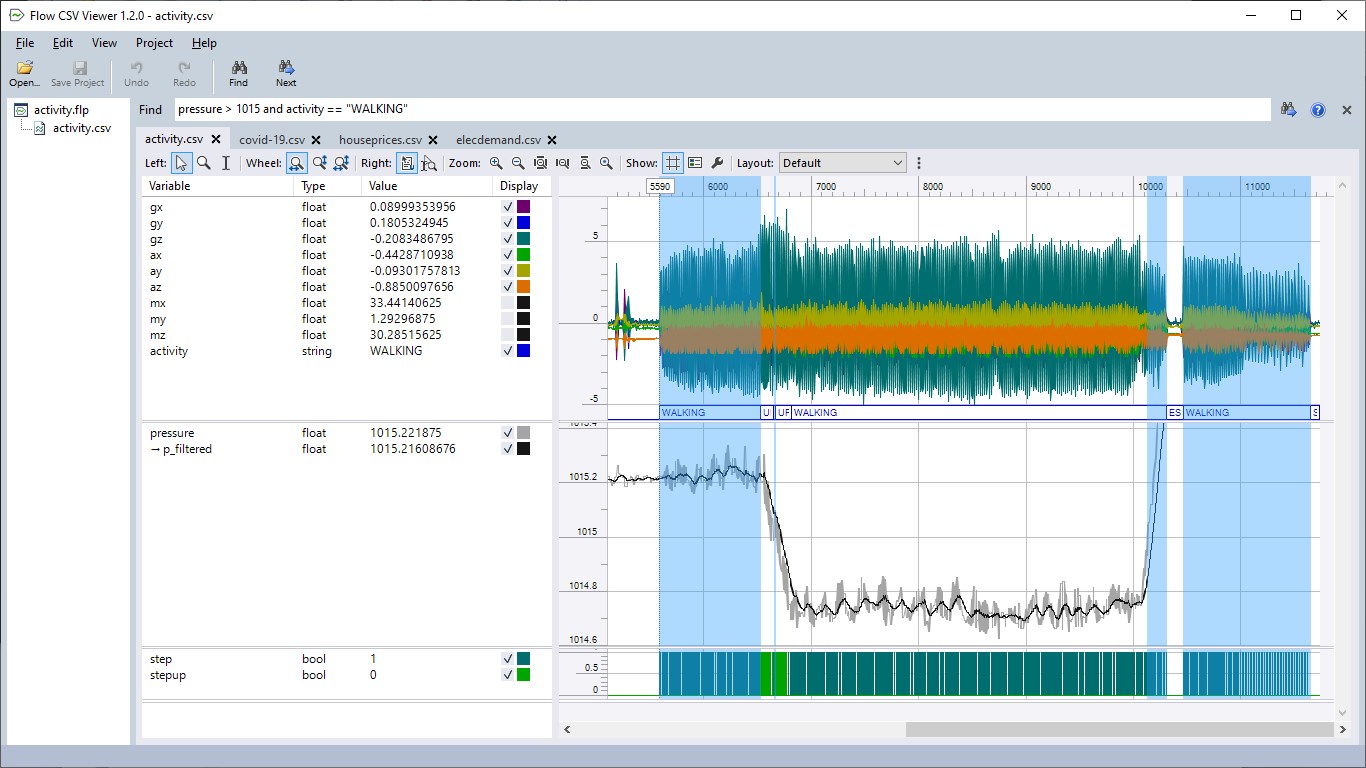1366x768 pixels.
Task: Open the Layout Default dropdown
Action: click(842, 163)
